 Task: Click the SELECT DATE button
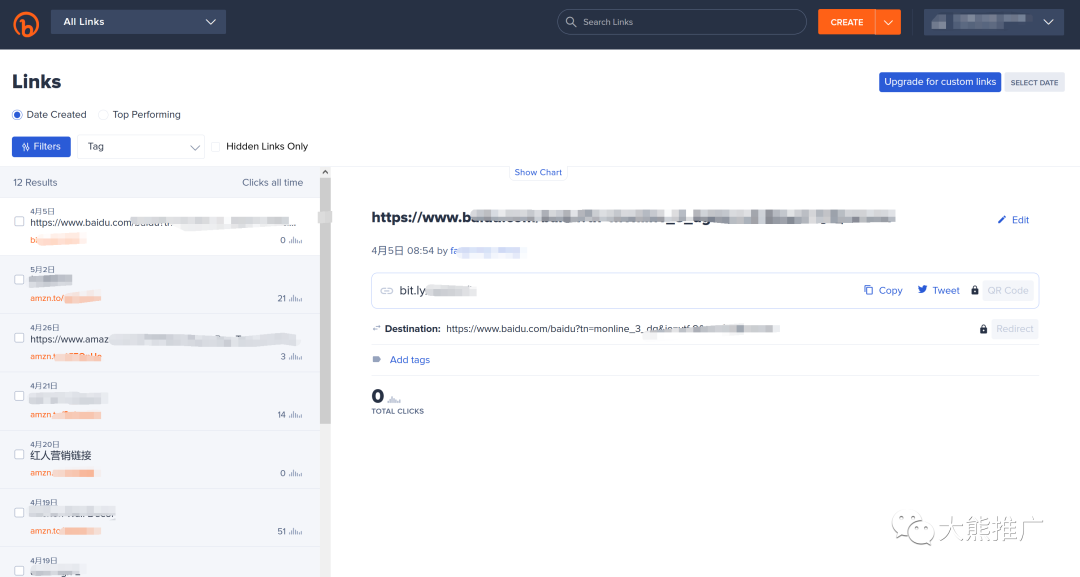1034,83
